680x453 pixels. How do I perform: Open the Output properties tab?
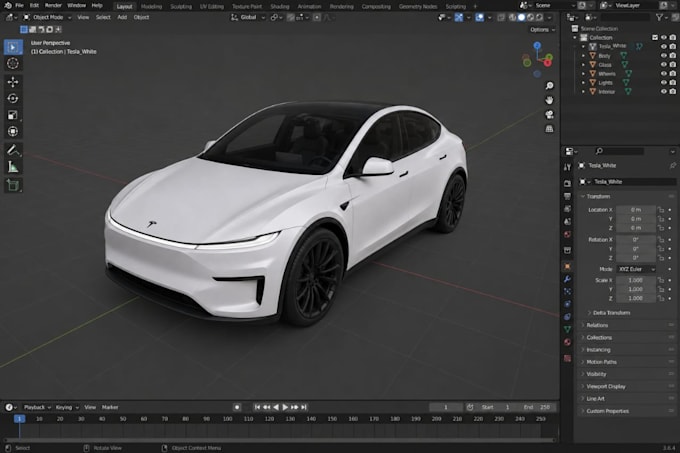pos(567,196)
